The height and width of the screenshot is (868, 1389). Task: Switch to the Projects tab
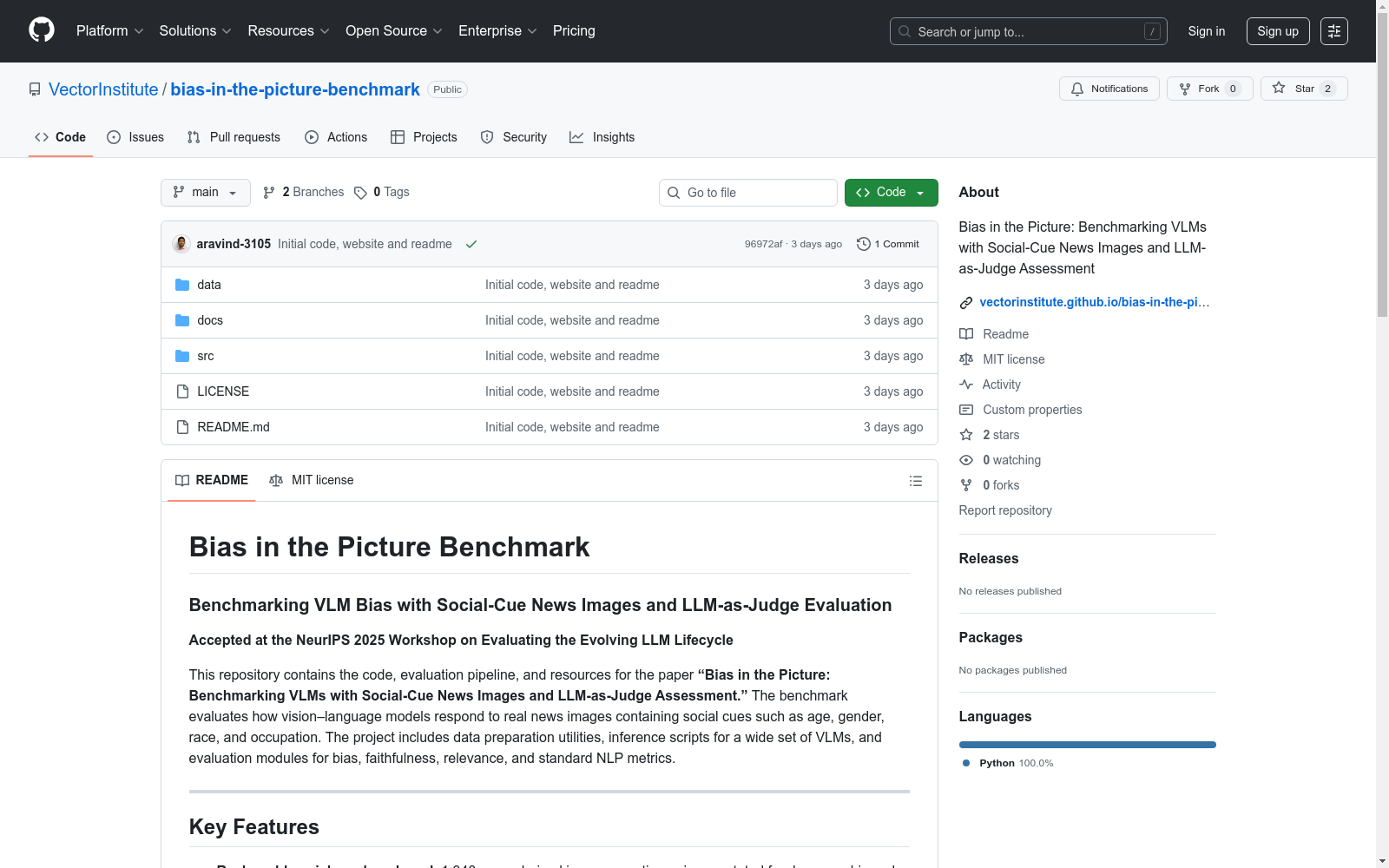pyautogui.click(x=424, y=137)
